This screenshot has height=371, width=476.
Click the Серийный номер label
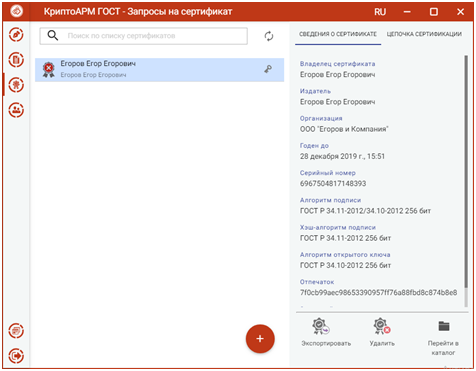[x=328, y=173]
